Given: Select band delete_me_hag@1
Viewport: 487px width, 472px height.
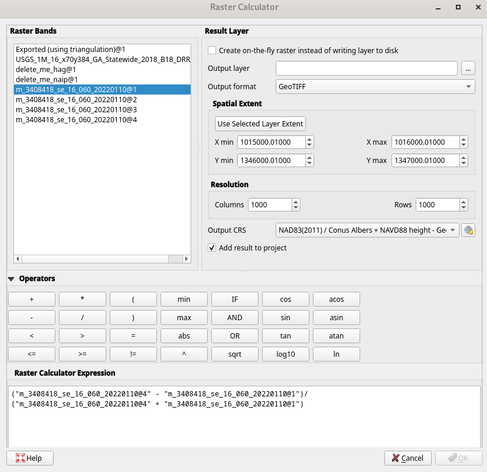Looking at the screenshot, I should click(x=102, y=69).
